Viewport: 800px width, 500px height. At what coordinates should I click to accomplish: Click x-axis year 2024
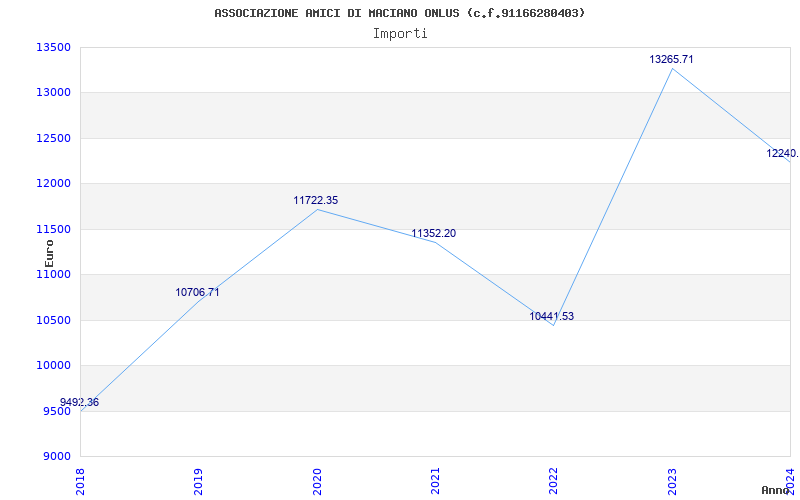point(790,481)
